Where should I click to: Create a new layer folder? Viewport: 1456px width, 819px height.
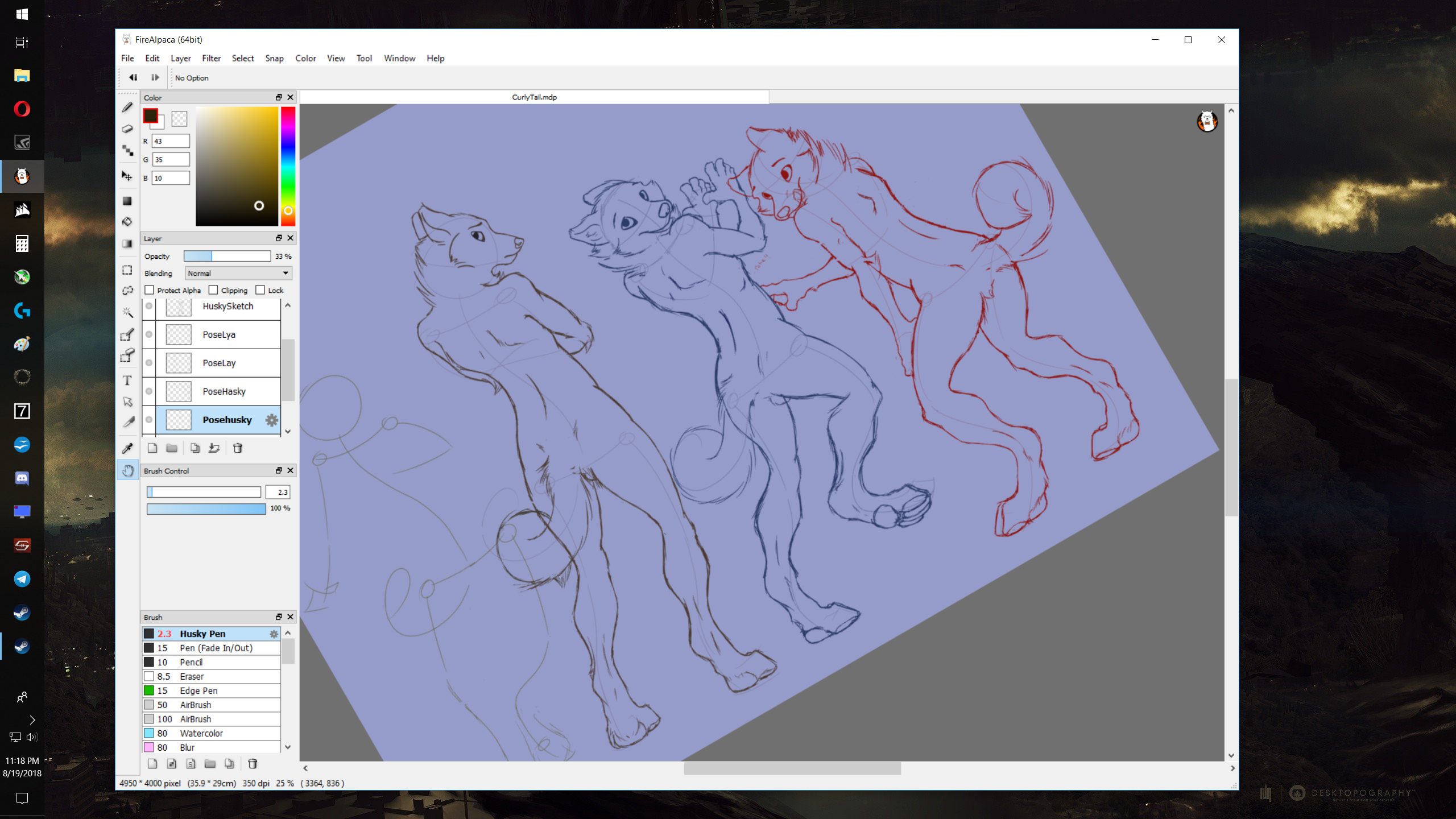pos(172,448)
